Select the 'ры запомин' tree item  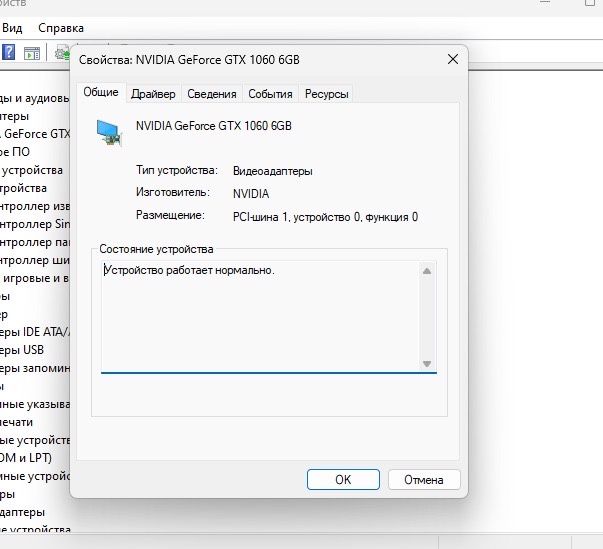(x=35, y=368)
